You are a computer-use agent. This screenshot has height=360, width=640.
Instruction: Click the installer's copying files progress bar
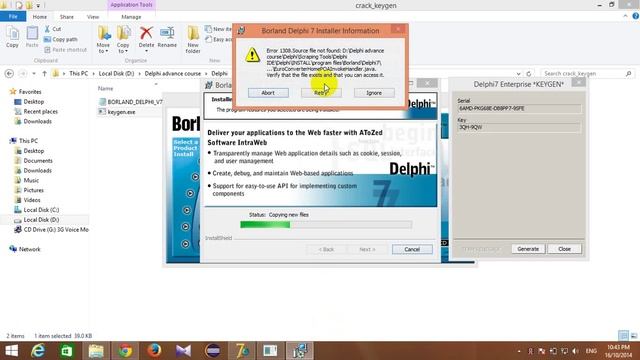tap(326, 224)
